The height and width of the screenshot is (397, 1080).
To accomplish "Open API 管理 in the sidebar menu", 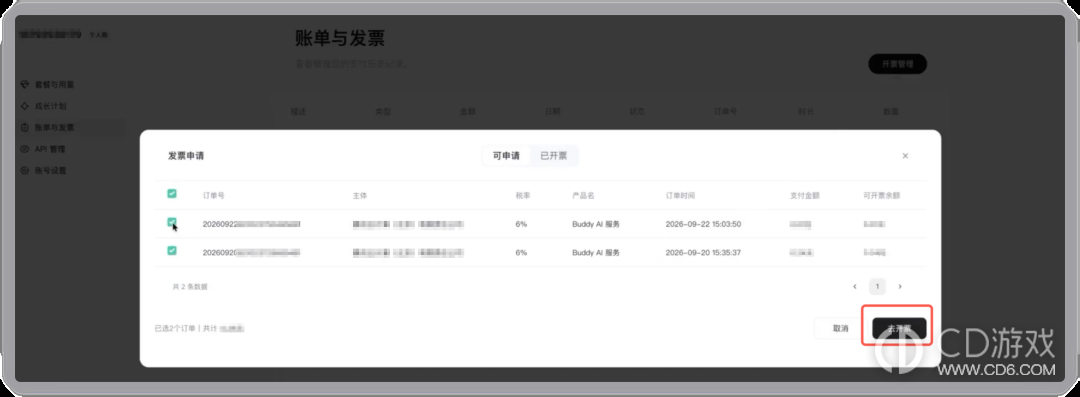I will pyautogui.click(x=50, y=149).
